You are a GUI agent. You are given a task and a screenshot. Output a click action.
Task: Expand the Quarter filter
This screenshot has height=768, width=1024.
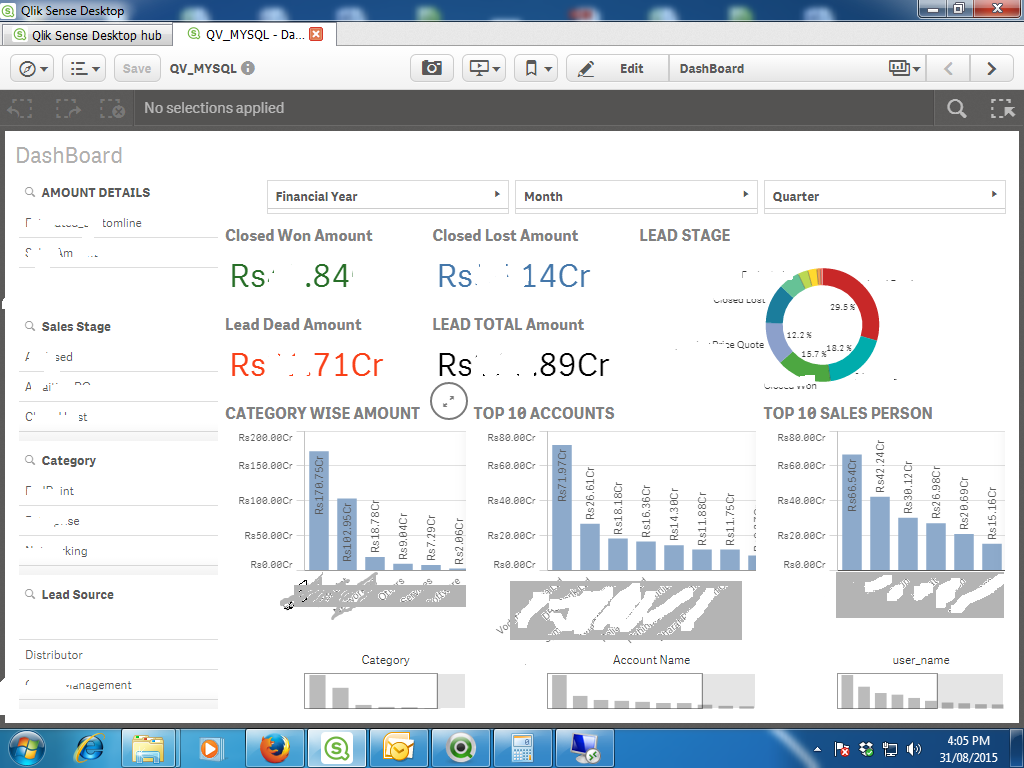(x=884, y=196)
